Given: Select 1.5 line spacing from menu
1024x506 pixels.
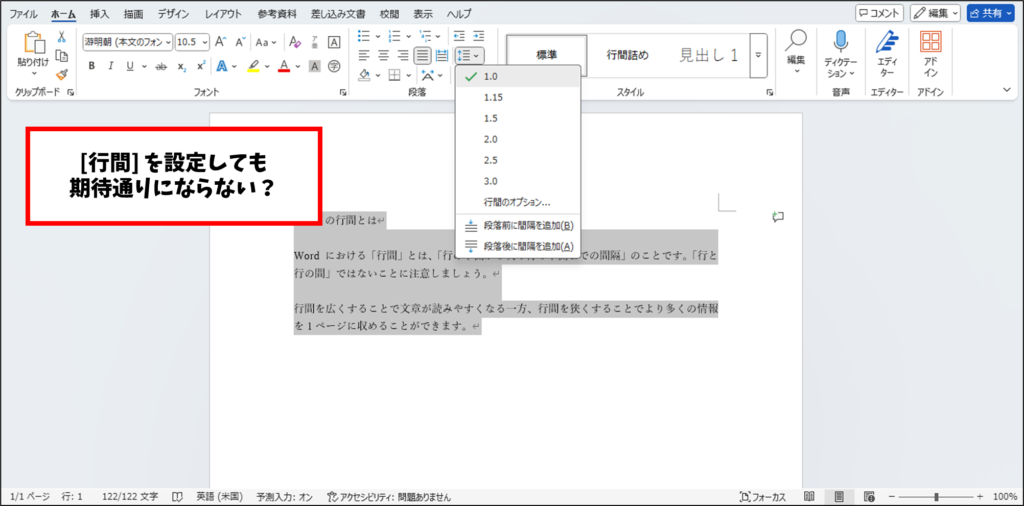Looking at the screenshot, I should pos(491,118).
